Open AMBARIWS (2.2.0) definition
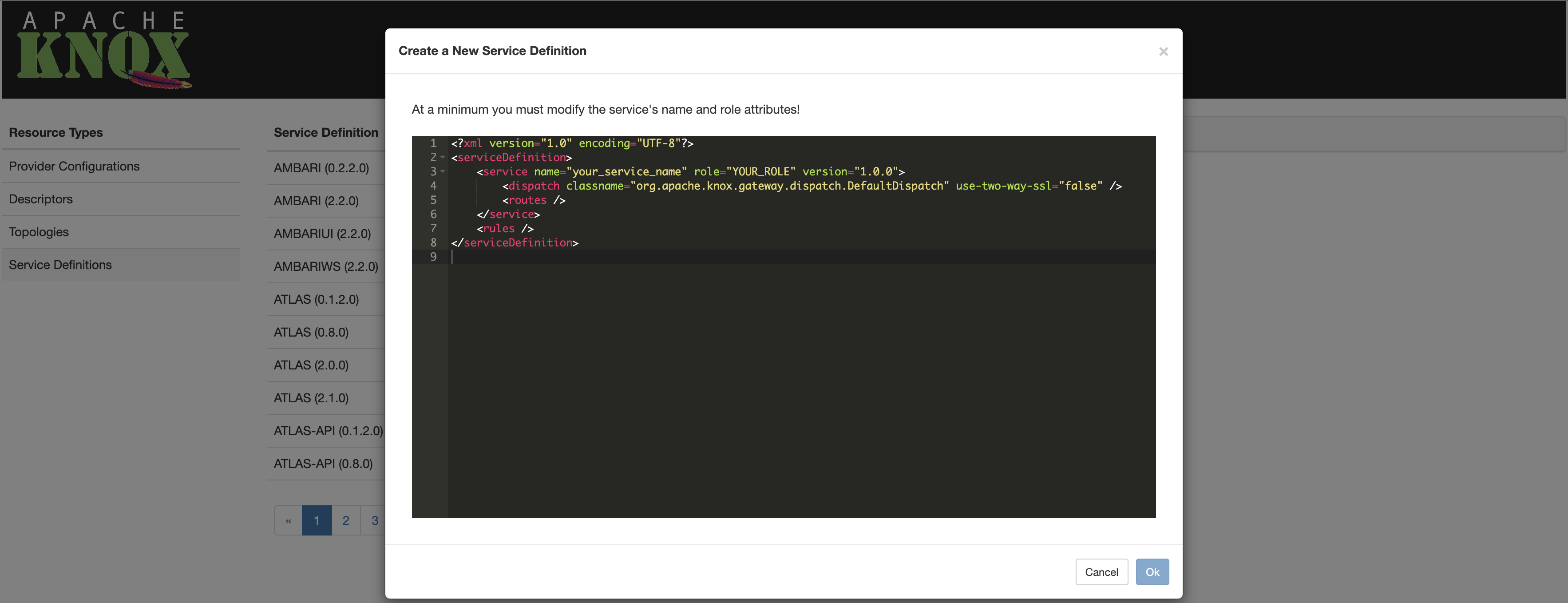The width and height of the screenshot is (1568, 603). tap(325, 266)
